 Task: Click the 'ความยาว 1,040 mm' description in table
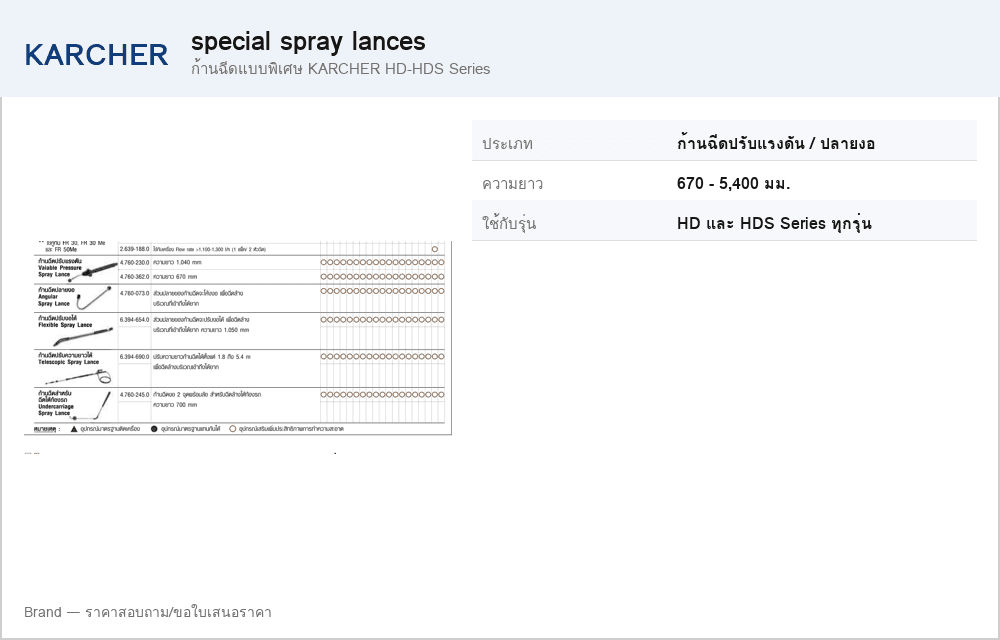177,263
